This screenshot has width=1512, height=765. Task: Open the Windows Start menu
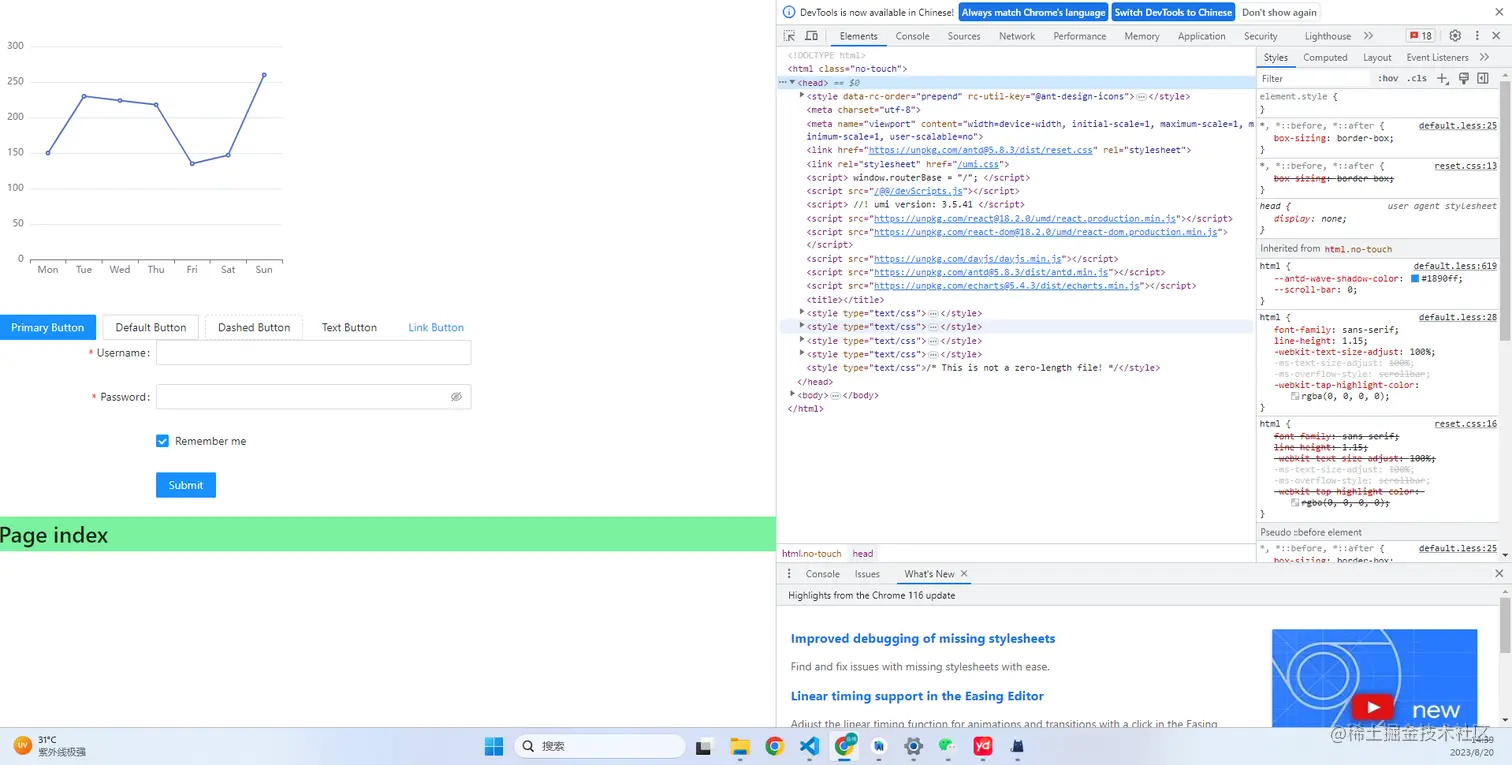click(493, 746)
